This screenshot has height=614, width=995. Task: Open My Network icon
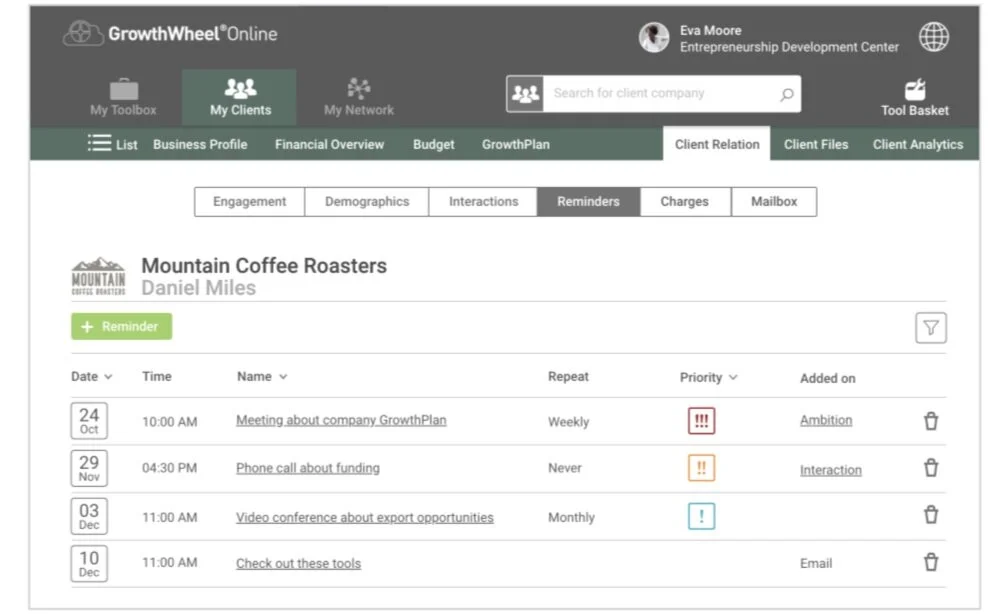(x=359, y=89)
